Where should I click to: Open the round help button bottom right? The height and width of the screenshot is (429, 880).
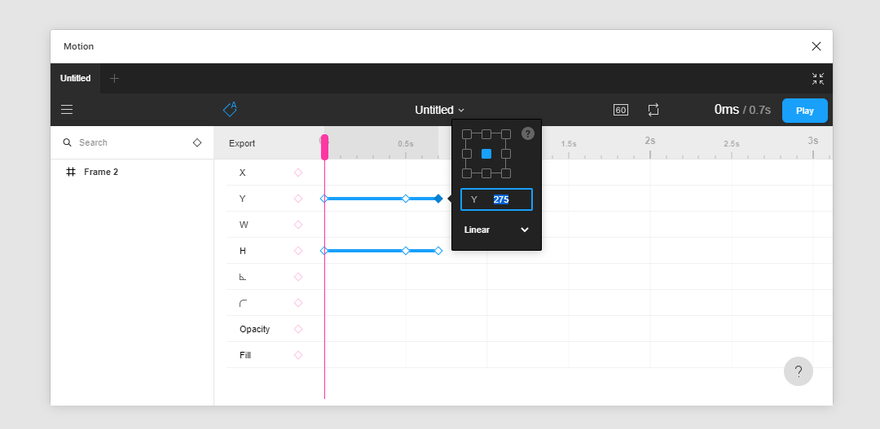coord(798,371)
